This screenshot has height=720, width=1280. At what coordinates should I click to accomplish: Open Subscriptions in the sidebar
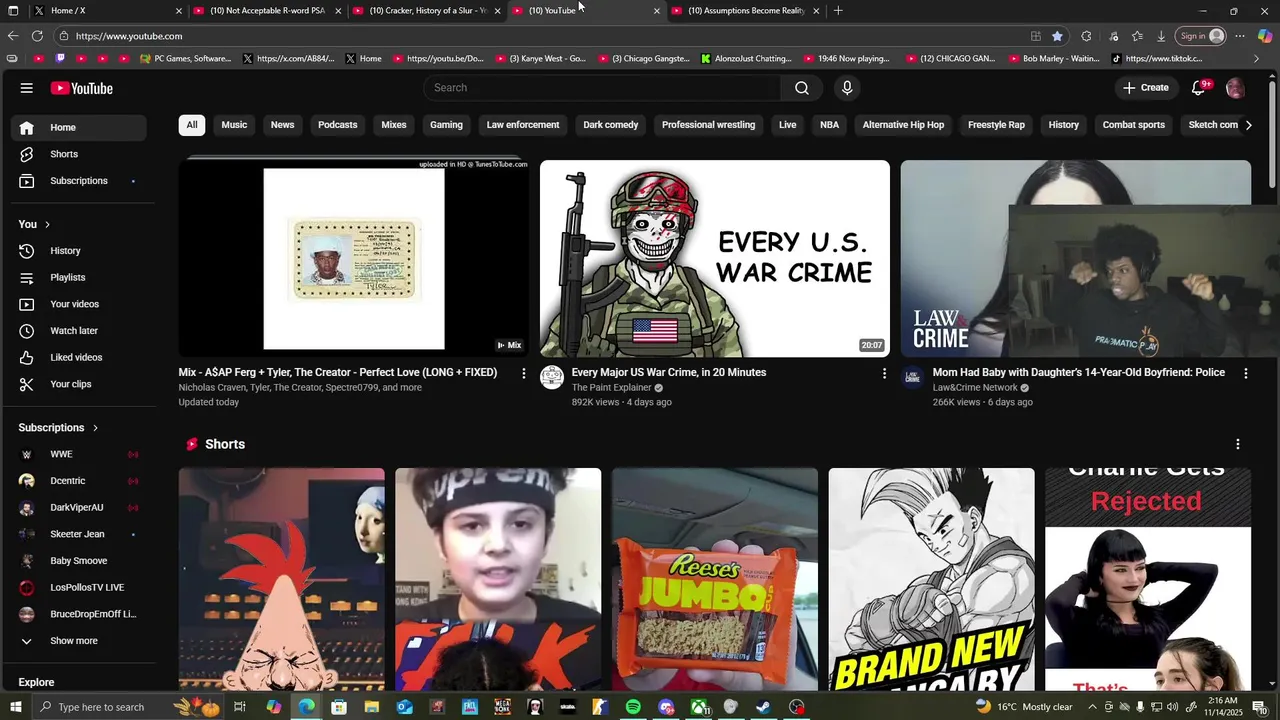(79, 181)
